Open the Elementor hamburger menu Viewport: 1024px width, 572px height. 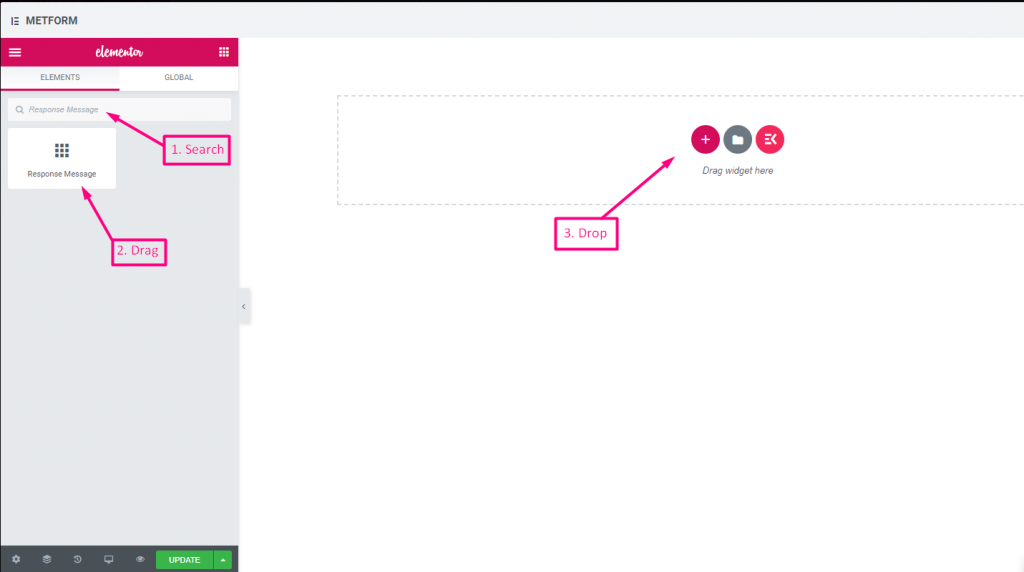pos(15,52)
